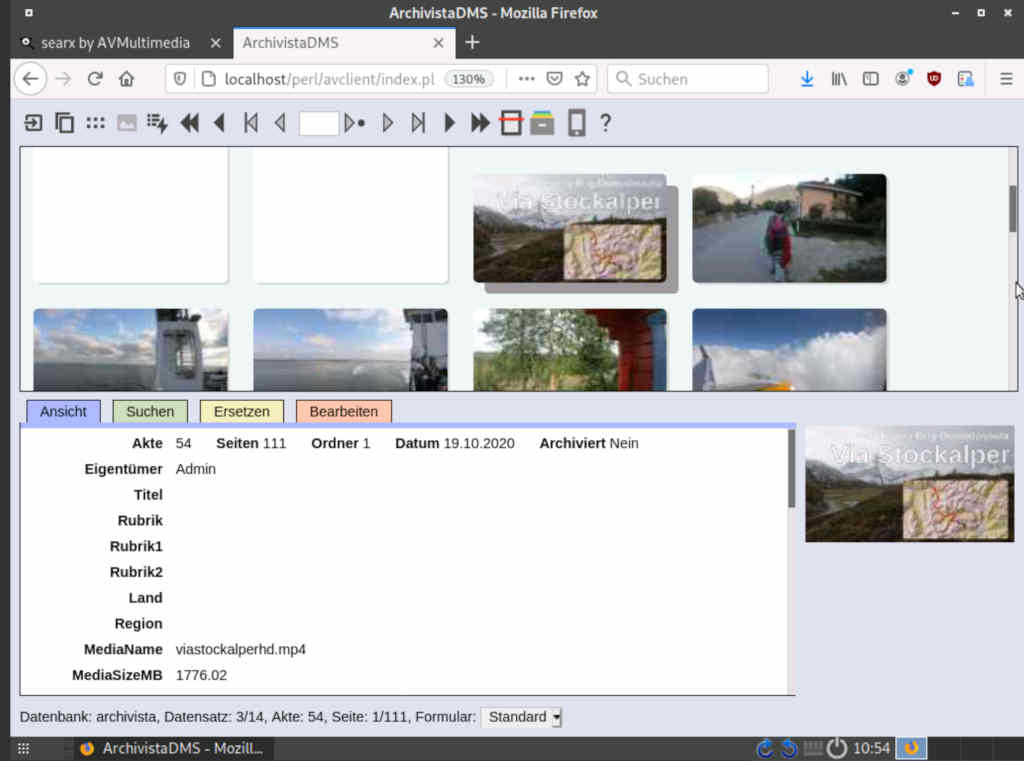This screenshot has height=761, width=1024.
Task: Click the power icon in the system tray
Action: pos(837,749)
